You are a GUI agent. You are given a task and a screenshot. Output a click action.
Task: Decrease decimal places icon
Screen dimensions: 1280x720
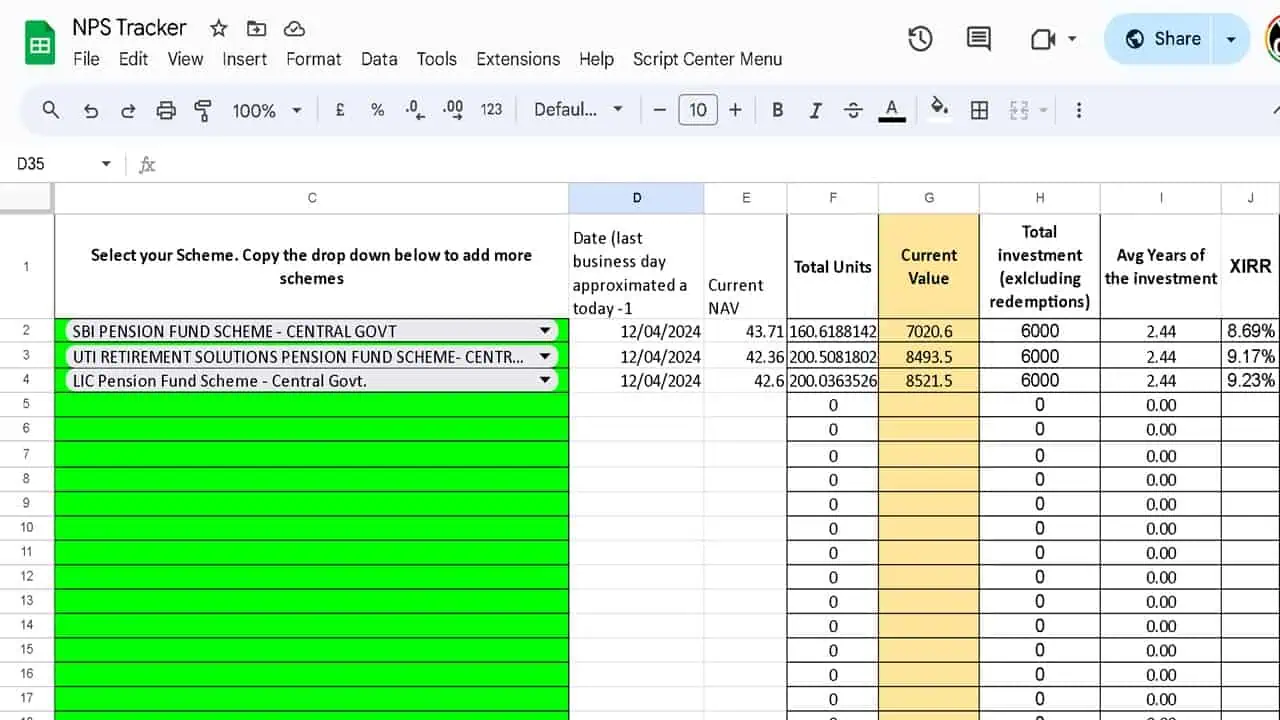click(414, 110)
